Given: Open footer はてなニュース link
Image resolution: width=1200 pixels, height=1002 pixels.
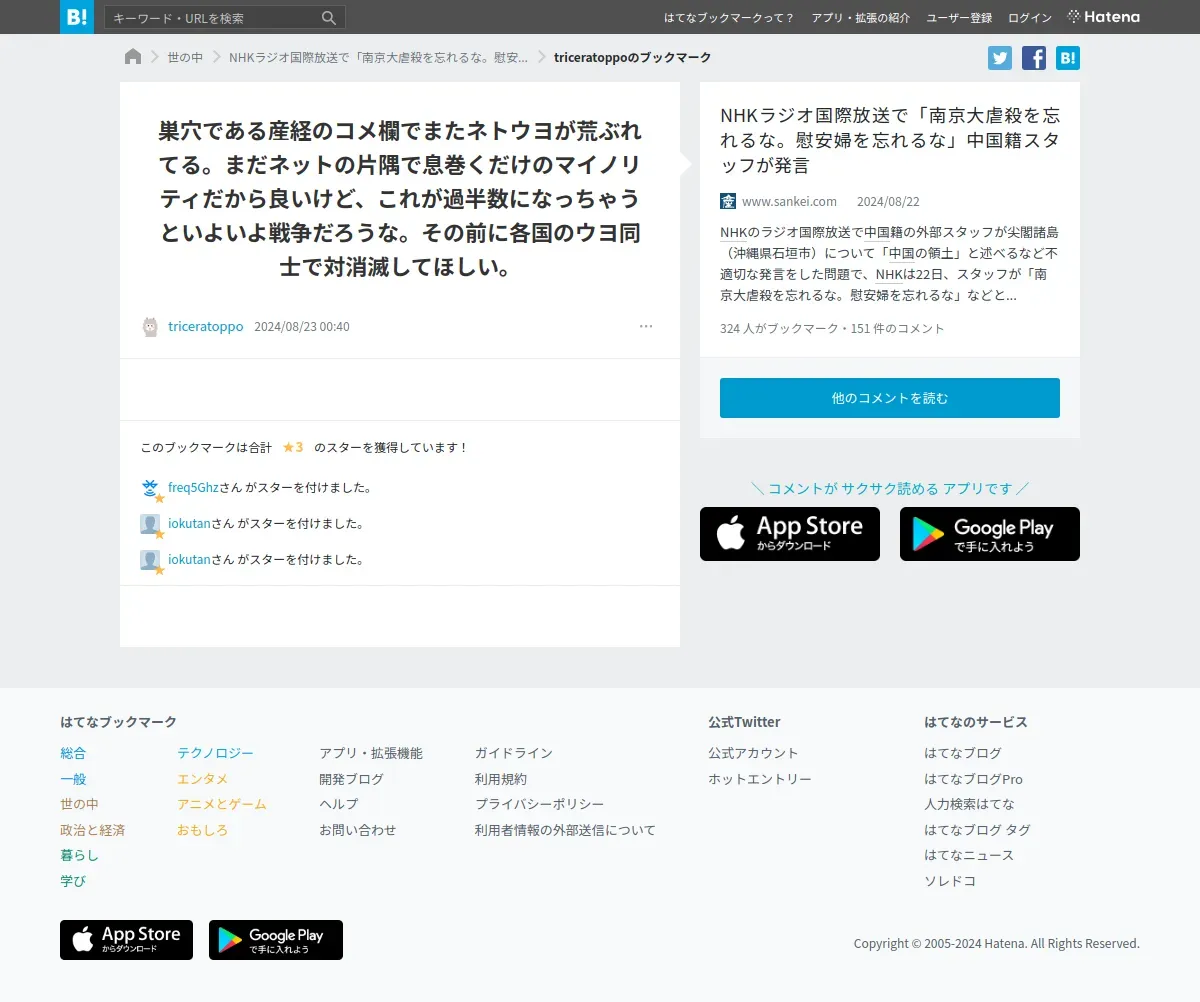Looking at the screenshot, I should coord(969,856).
